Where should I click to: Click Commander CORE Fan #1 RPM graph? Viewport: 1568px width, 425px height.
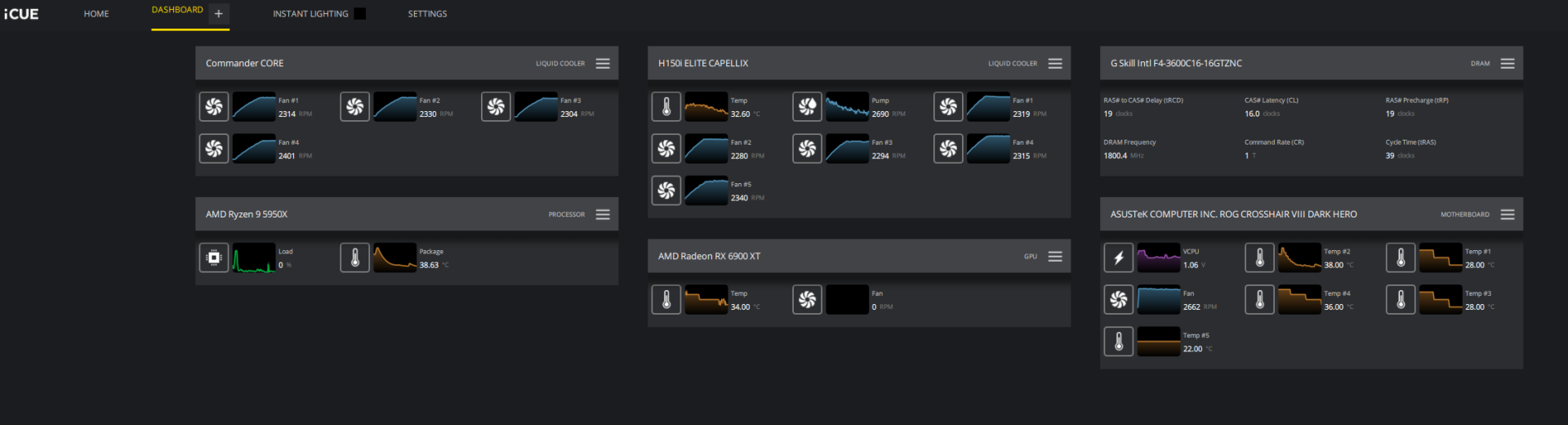[x=254, y=106]
